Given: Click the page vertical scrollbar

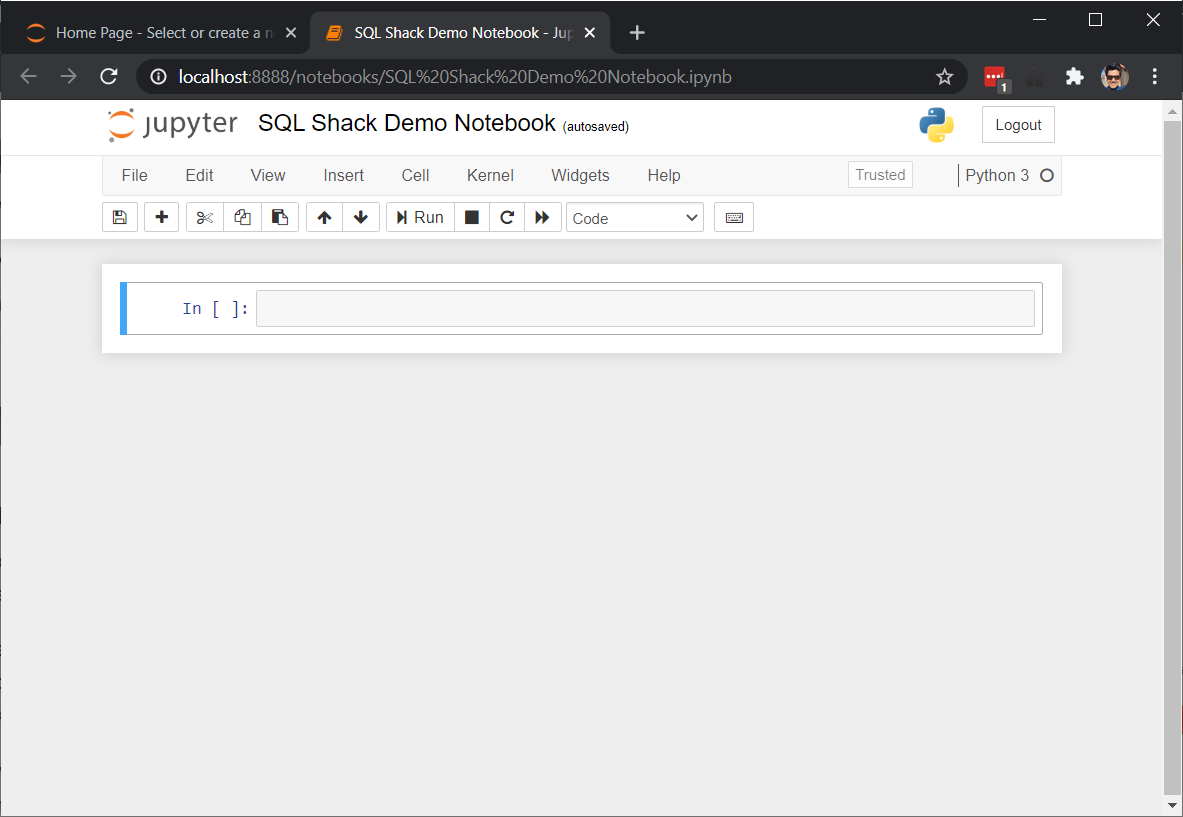Looking at the screenshot, I should 1172,458.
